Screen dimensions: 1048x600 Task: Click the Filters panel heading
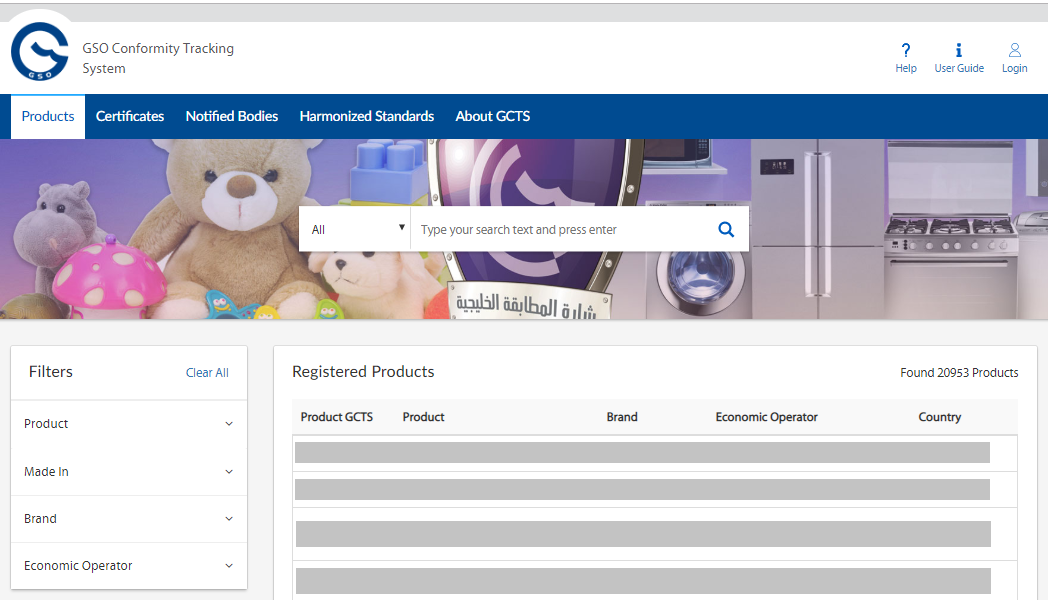[51, 371]
